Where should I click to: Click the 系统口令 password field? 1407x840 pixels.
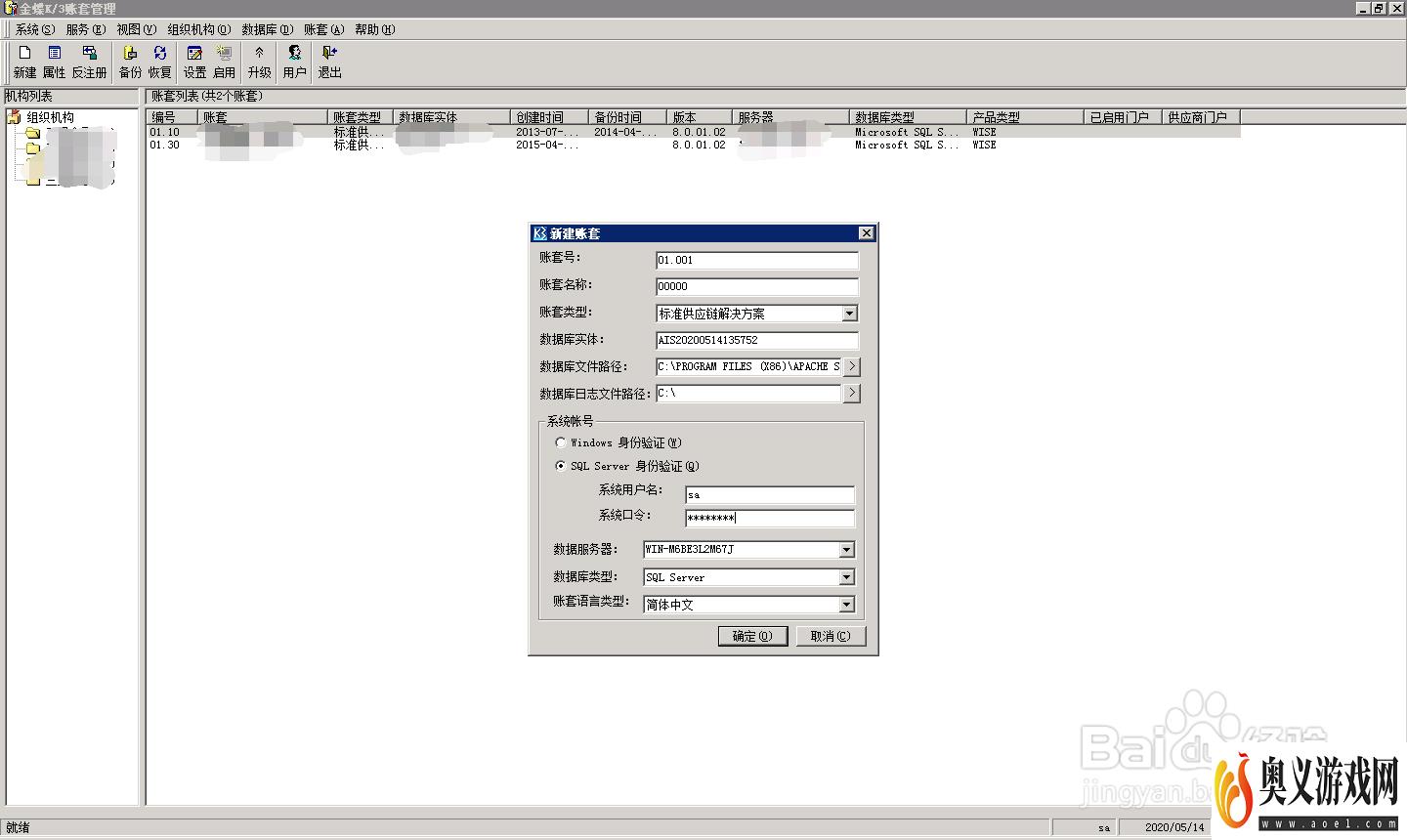(770, 518)
